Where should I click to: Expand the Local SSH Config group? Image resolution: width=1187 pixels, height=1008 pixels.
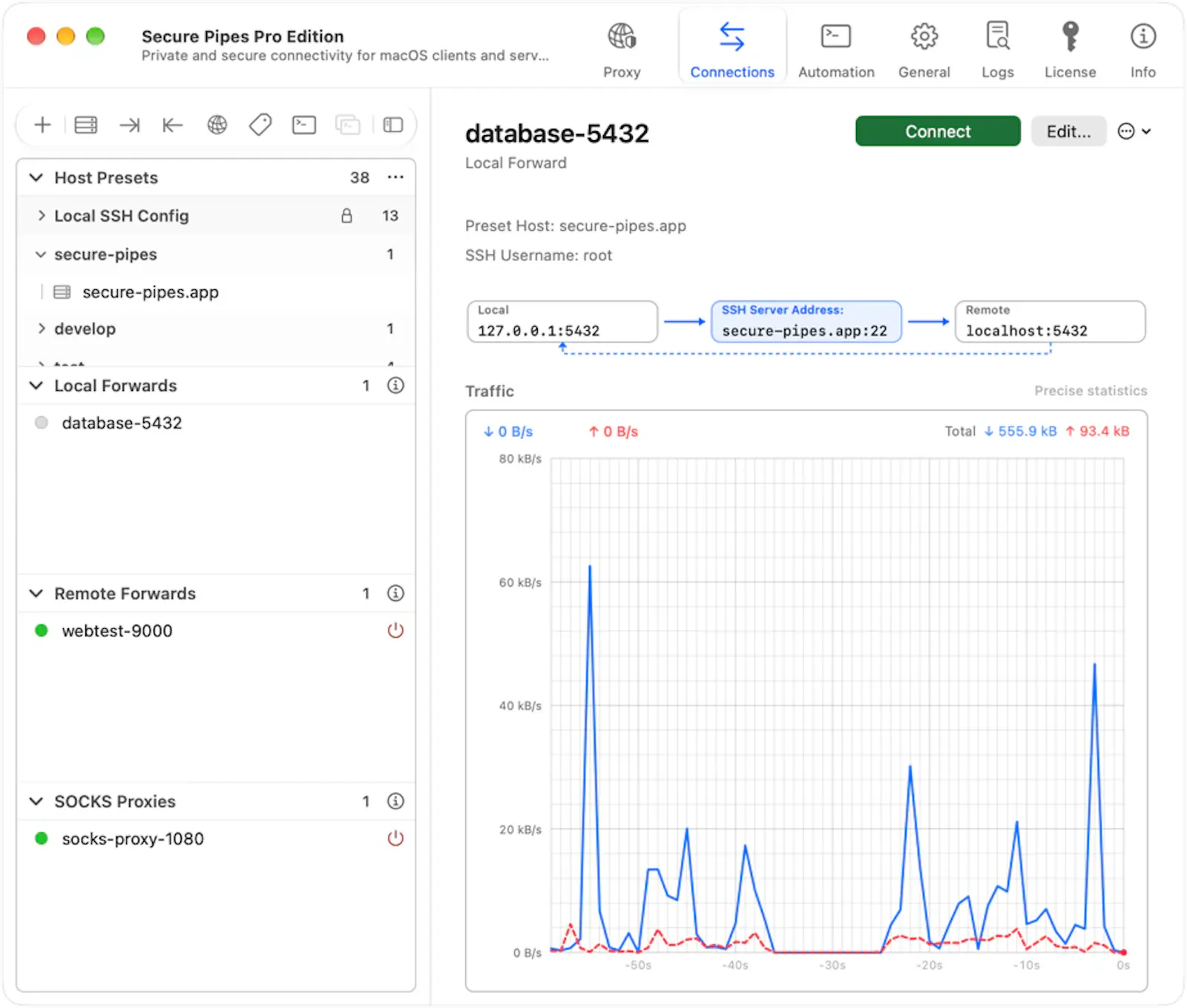42,216
